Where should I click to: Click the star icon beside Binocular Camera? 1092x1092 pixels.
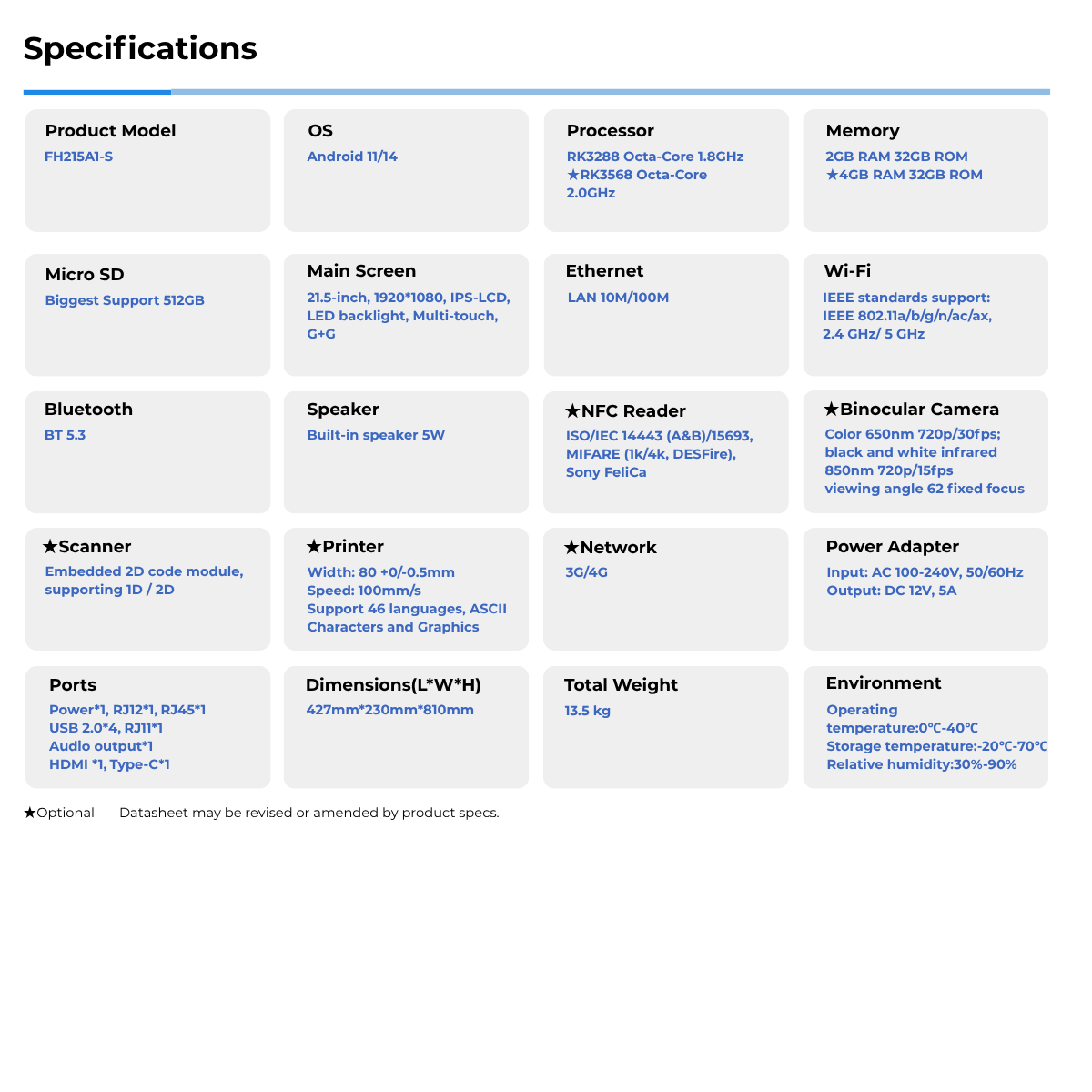pos(831,409)
